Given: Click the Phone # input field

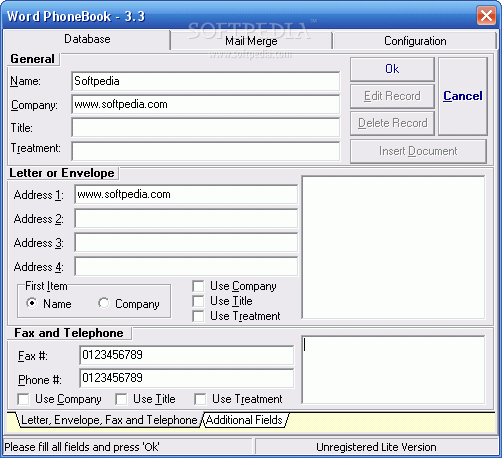Looking at the screenshot, I should tap(187, 378).
